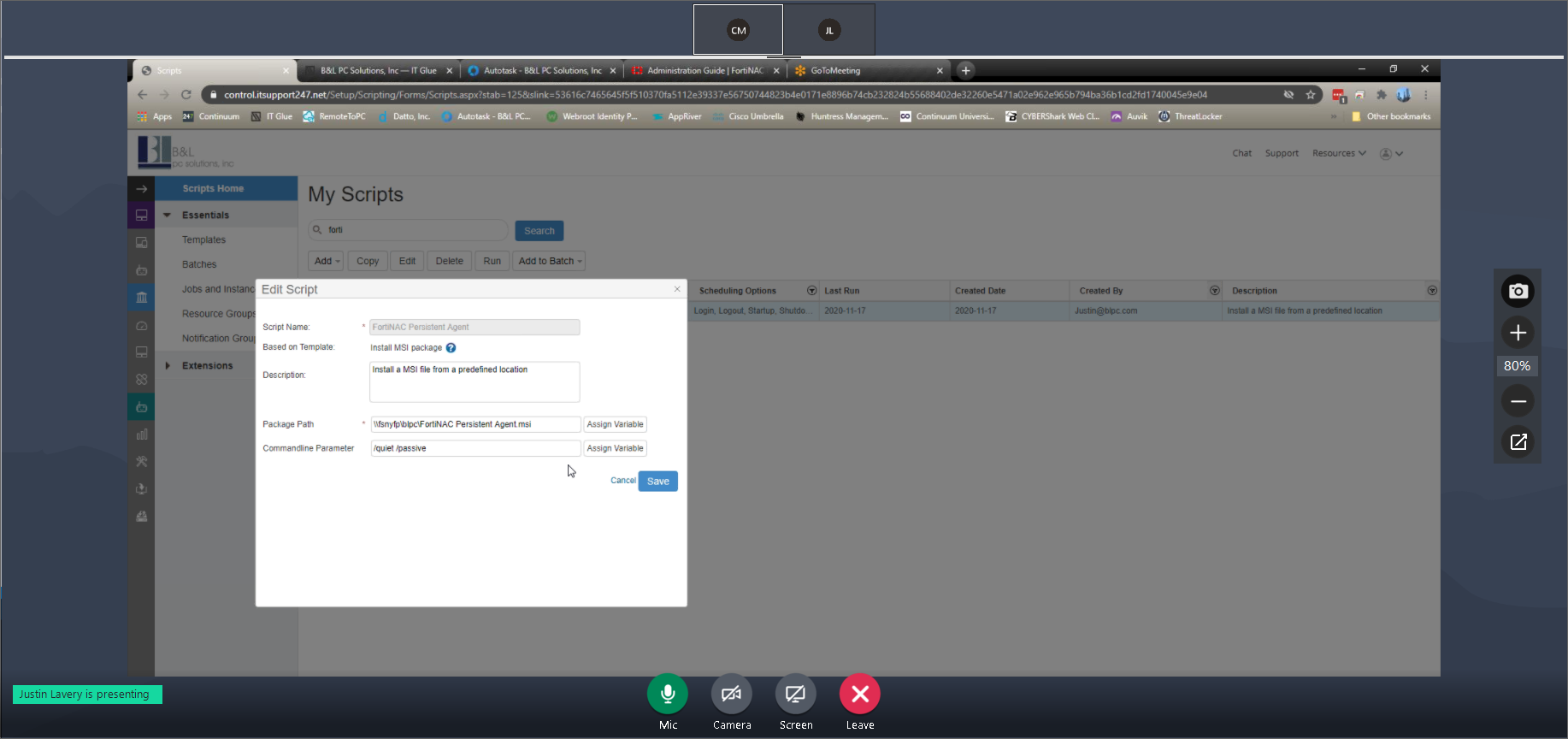The image size is (1568, 739).
Task: Switch to the Administration Guide FortiNAC tab
Action: tap(705, 71)
